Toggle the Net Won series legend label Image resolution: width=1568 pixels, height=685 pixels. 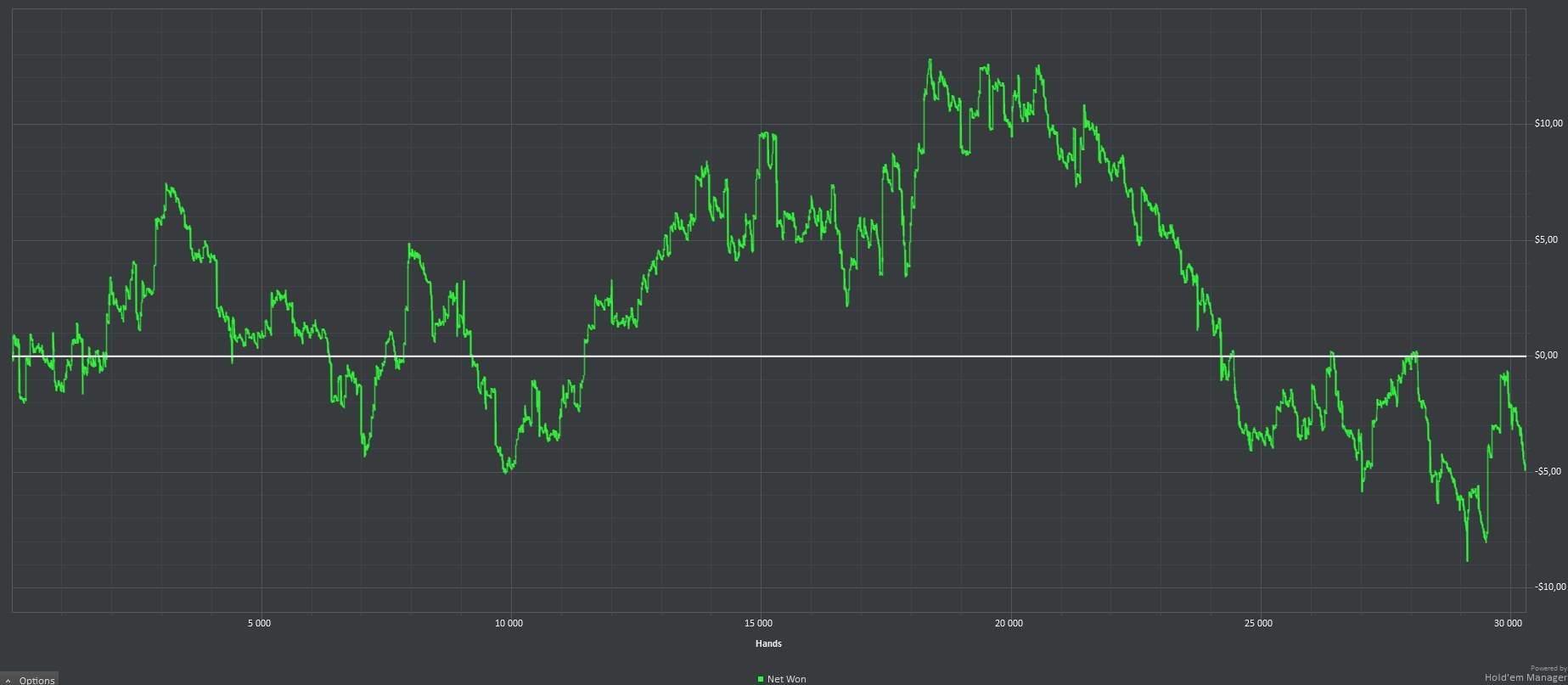click(x=787, y=679)
